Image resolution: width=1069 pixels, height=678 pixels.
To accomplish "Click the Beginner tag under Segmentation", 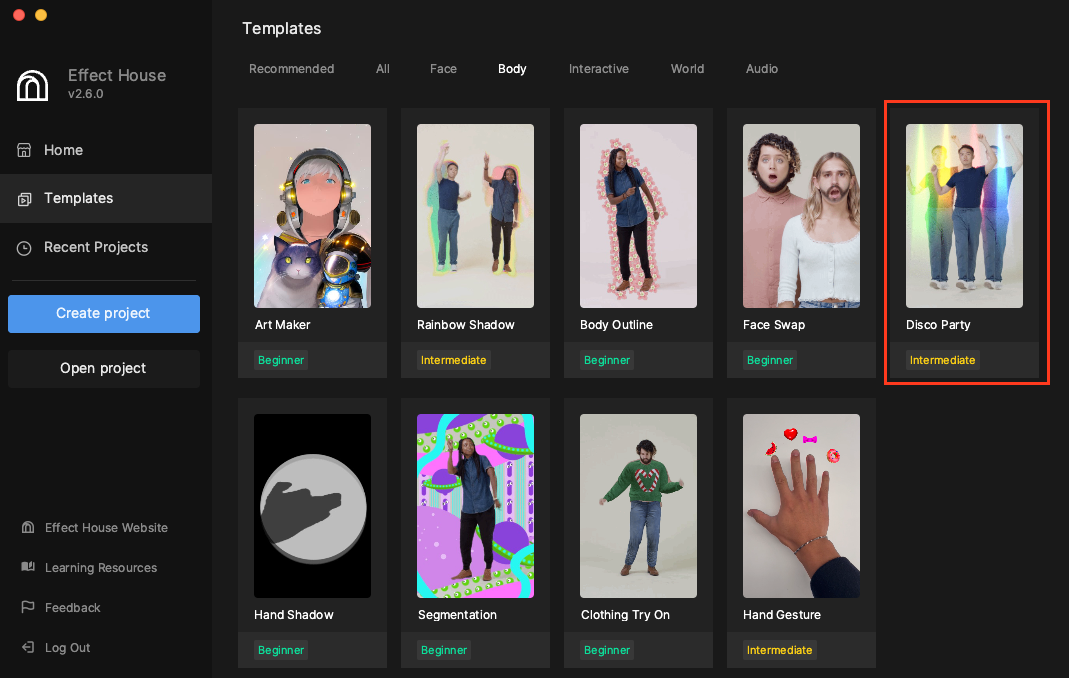I will 444,650.
